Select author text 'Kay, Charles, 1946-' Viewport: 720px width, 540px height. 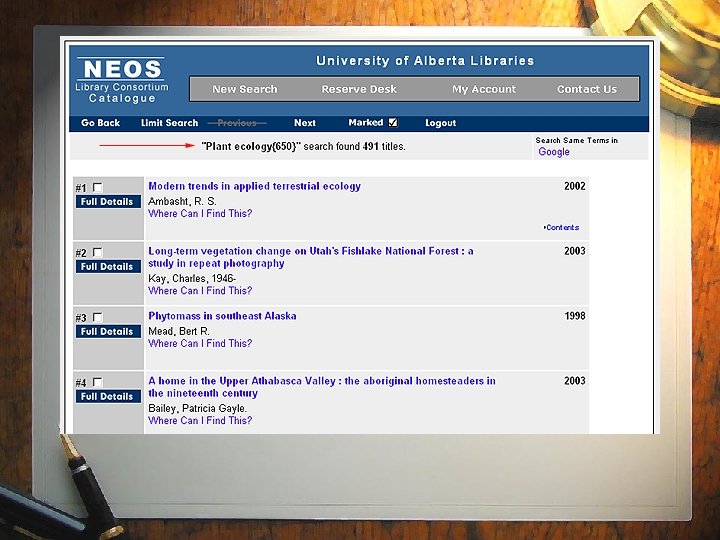click(x=192, y=278)
